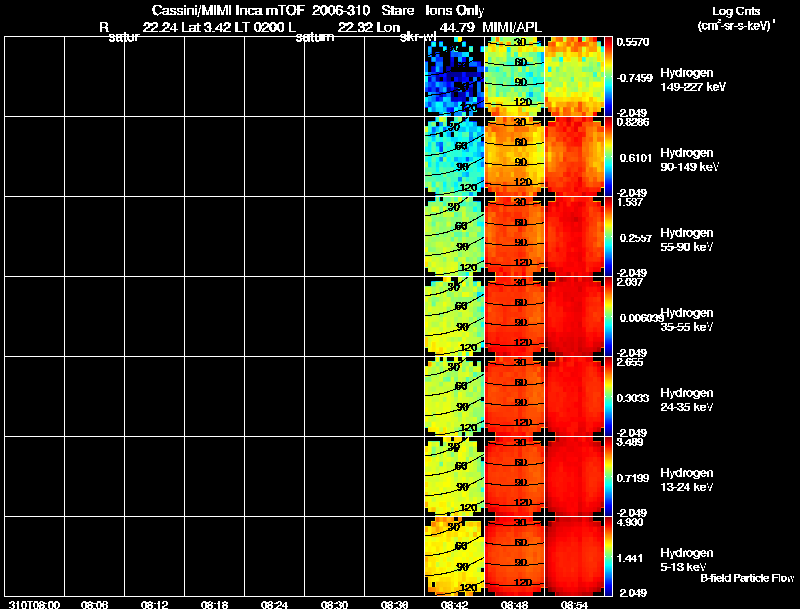
Task: Click the '0.2557' color scale value
Action: tap(636, 238)
